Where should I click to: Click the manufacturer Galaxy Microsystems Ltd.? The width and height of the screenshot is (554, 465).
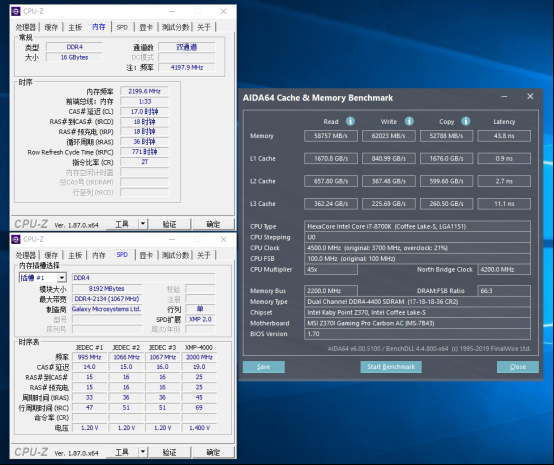click(107, 309)
